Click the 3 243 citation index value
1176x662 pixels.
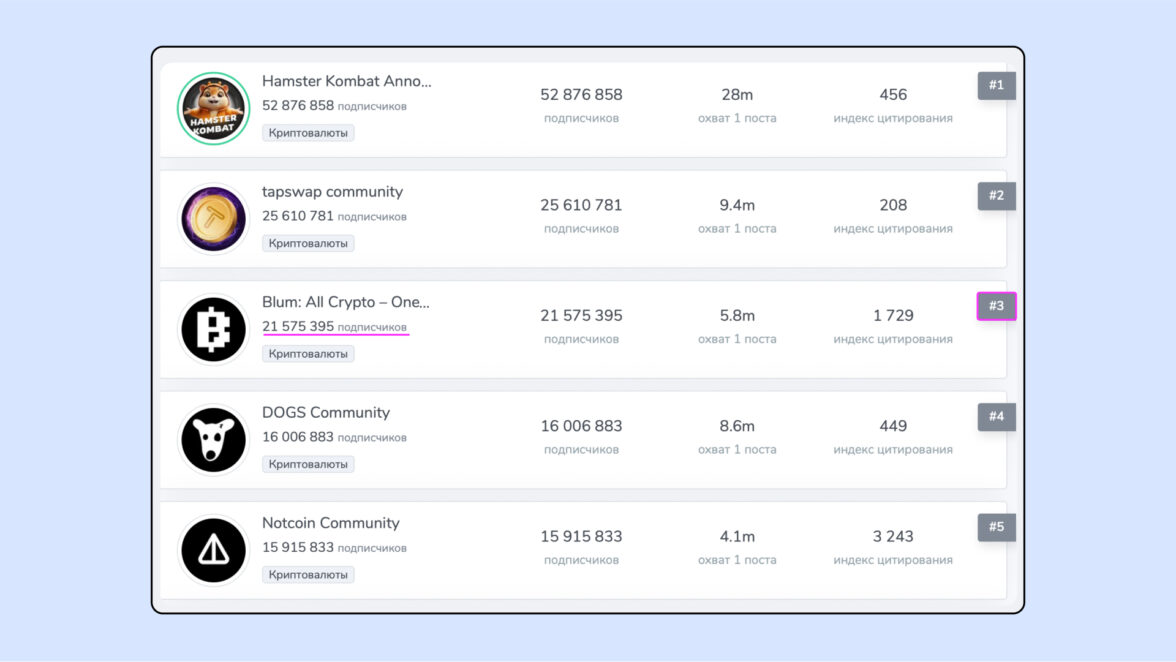click(x=893, y=536)
